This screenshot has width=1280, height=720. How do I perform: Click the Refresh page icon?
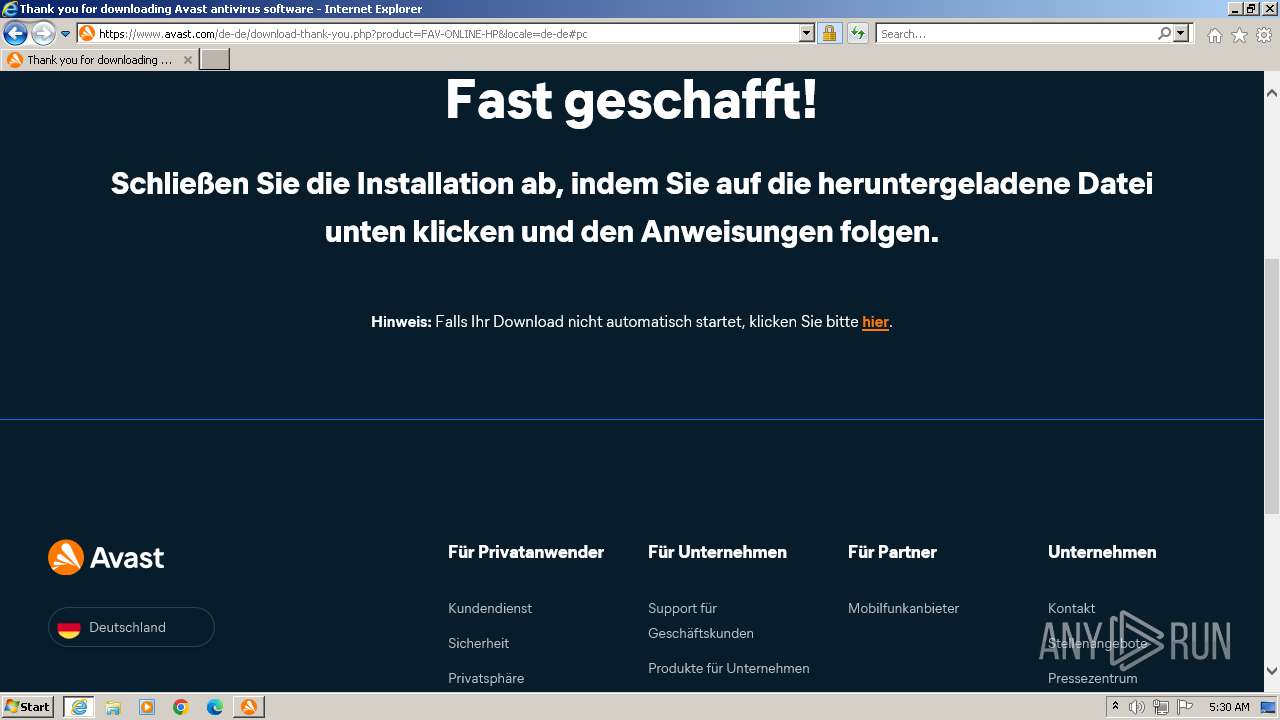click(857, 33)
